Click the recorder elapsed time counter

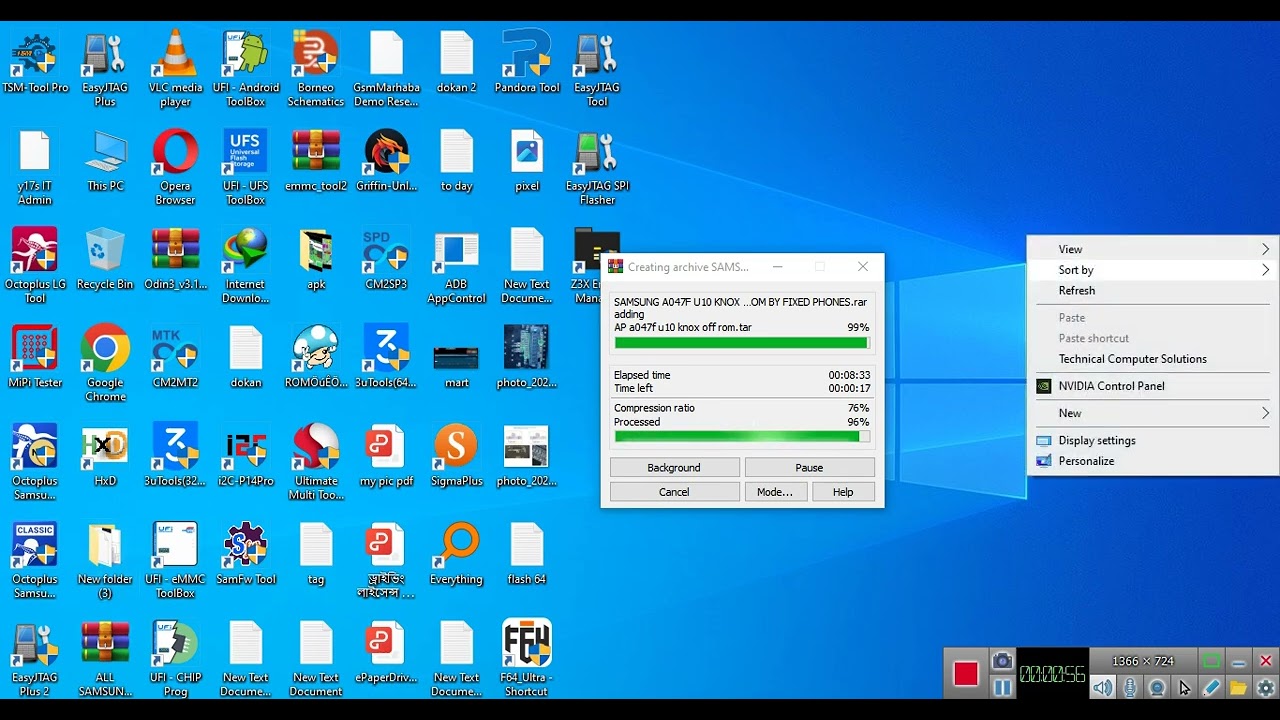click(1052, 675)
